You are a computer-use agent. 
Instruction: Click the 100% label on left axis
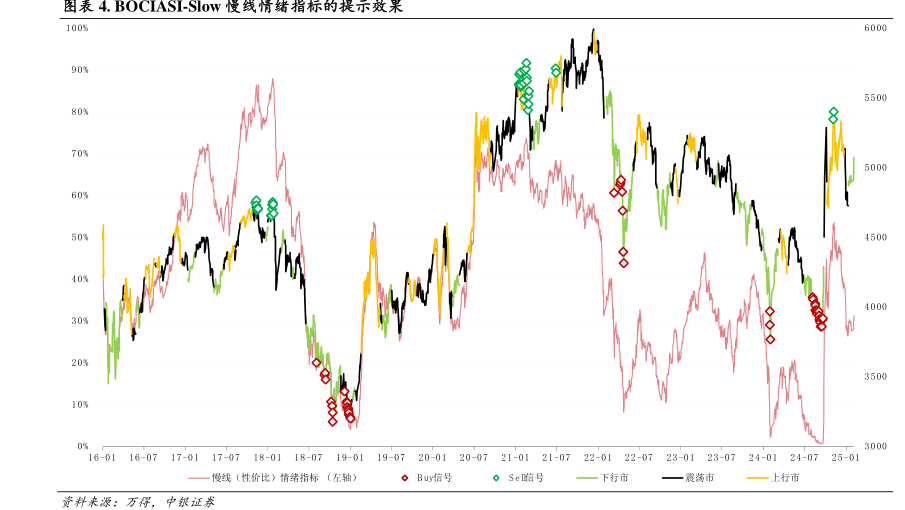[78, 28]
